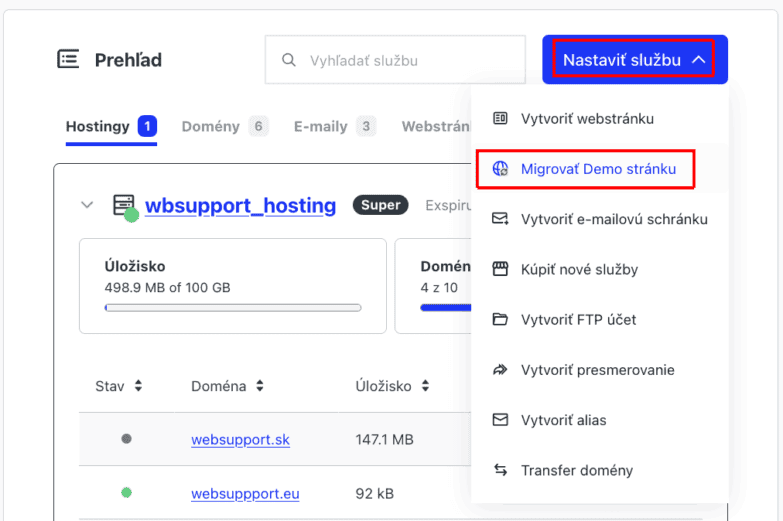This screenshot has height=521, width=783.
Task: Click the Nastaviť službu button
Action: [x=635, y=60]
